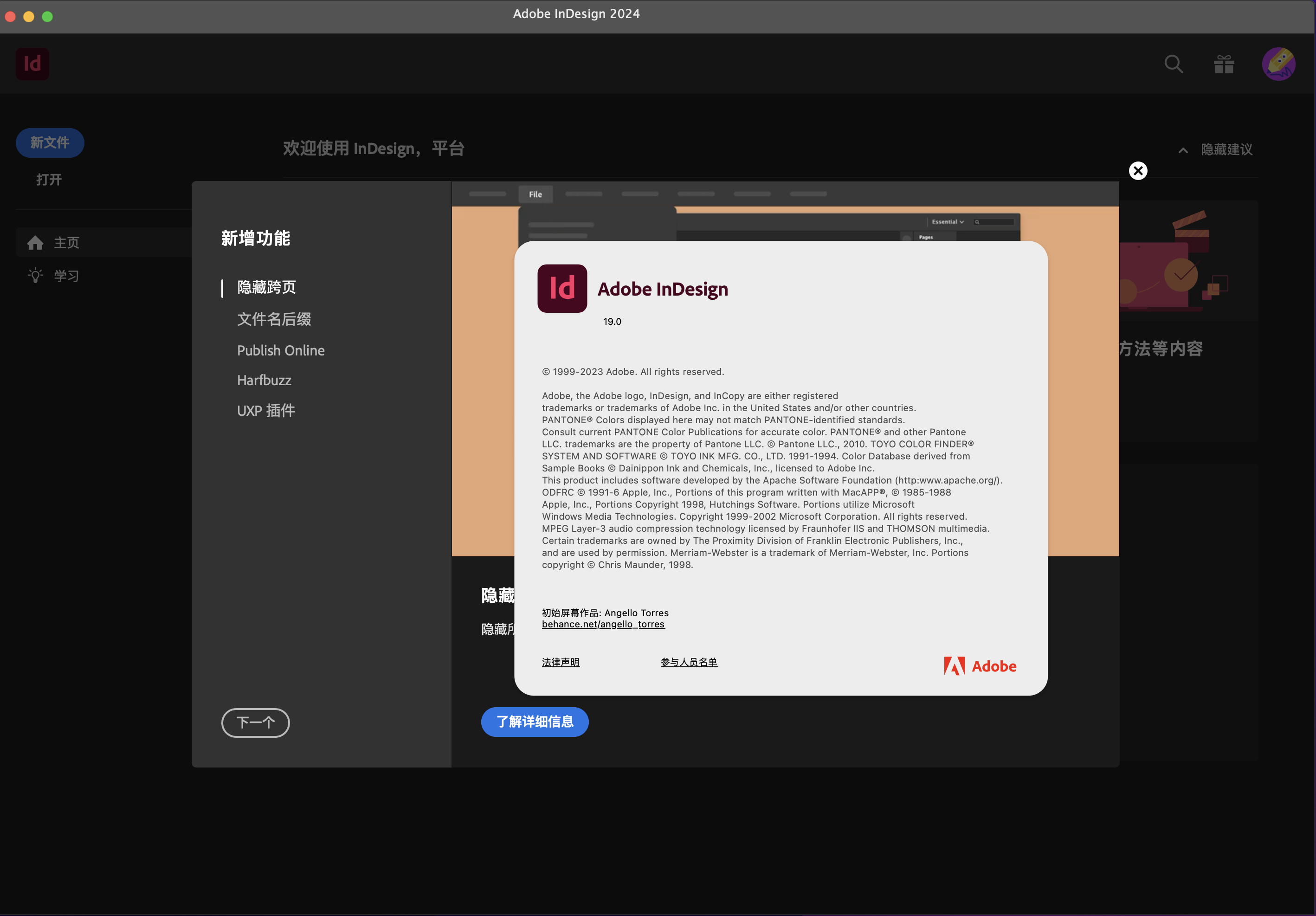This screenshot has width=1316, height=916.
Task: Select the 学习 lightbulb icon in the sidebar
Action: 36,275
